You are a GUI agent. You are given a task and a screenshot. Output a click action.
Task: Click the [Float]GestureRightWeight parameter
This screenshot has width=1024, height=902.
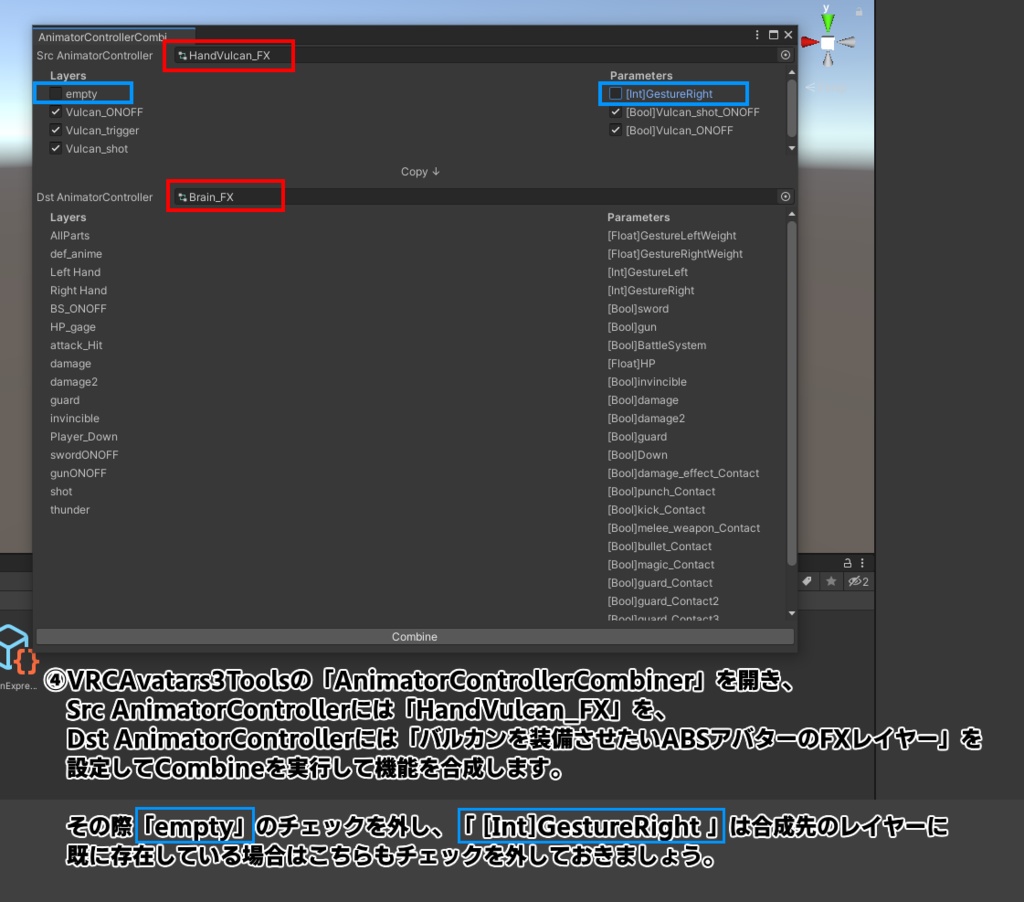pyautogui.click(x=675, y=254)
